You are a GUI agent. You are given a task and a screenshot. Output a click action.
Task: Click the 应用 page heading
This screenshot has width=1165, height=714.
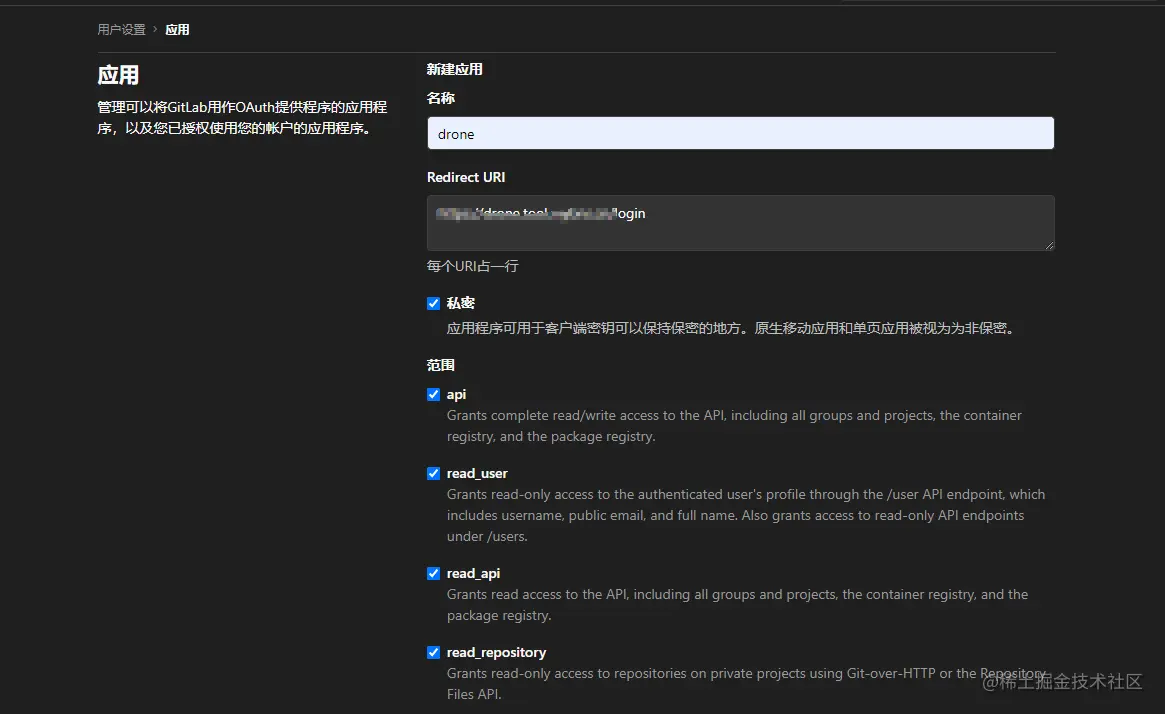tap(118, 75)
